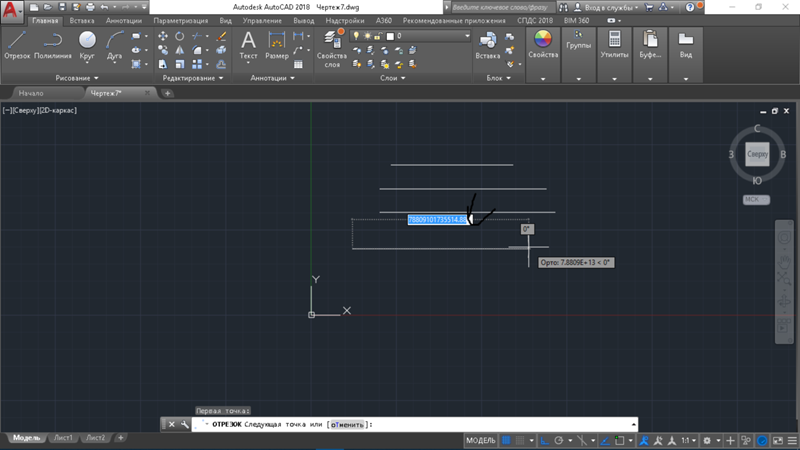This screenshot has height=450, width=800.
Task: Expand the Редактирование panel
Action: (x=193, y=78)
